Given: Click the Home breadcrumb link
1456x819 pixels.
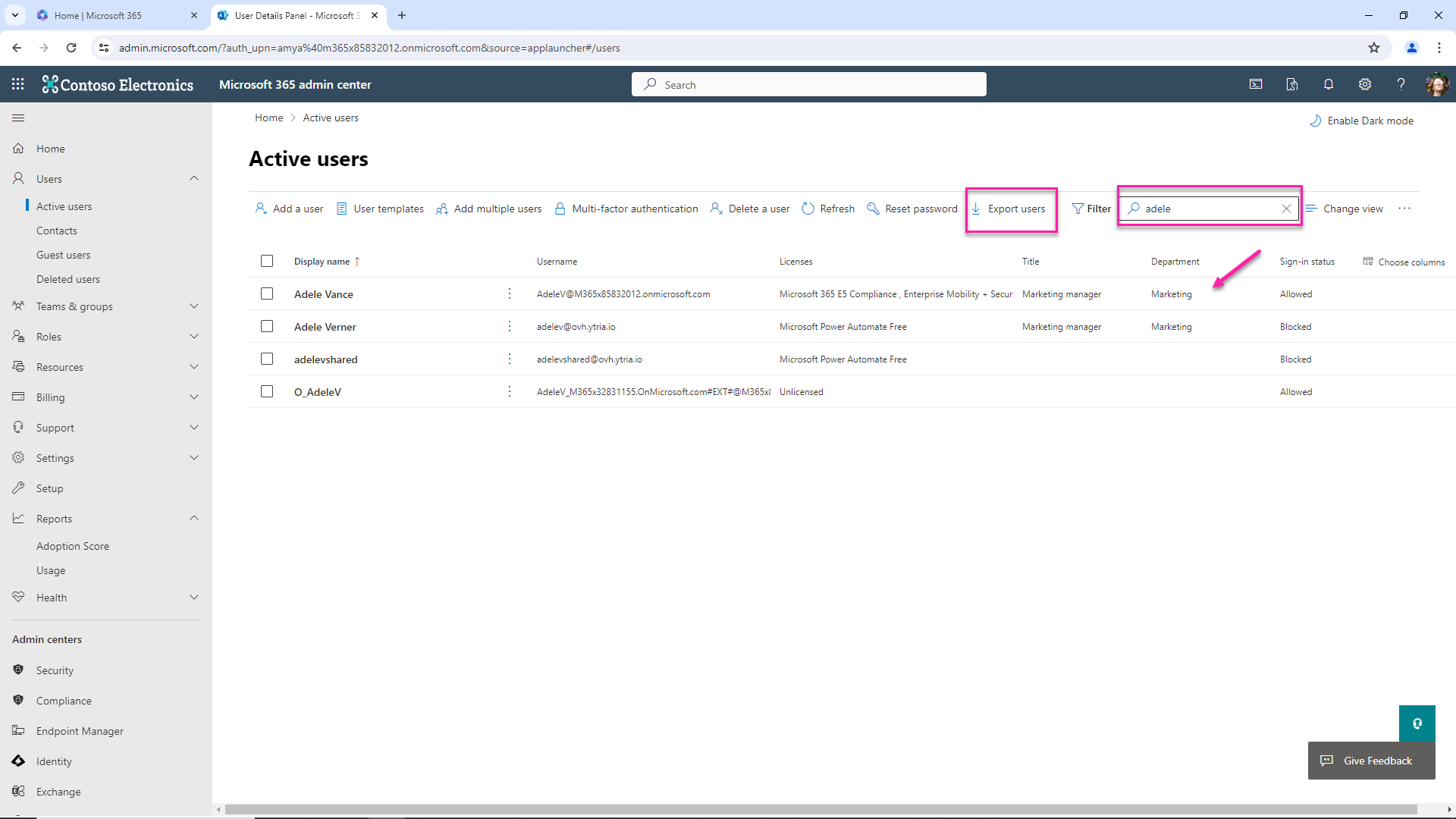Looking at the screenshot, I should [268, 118].
